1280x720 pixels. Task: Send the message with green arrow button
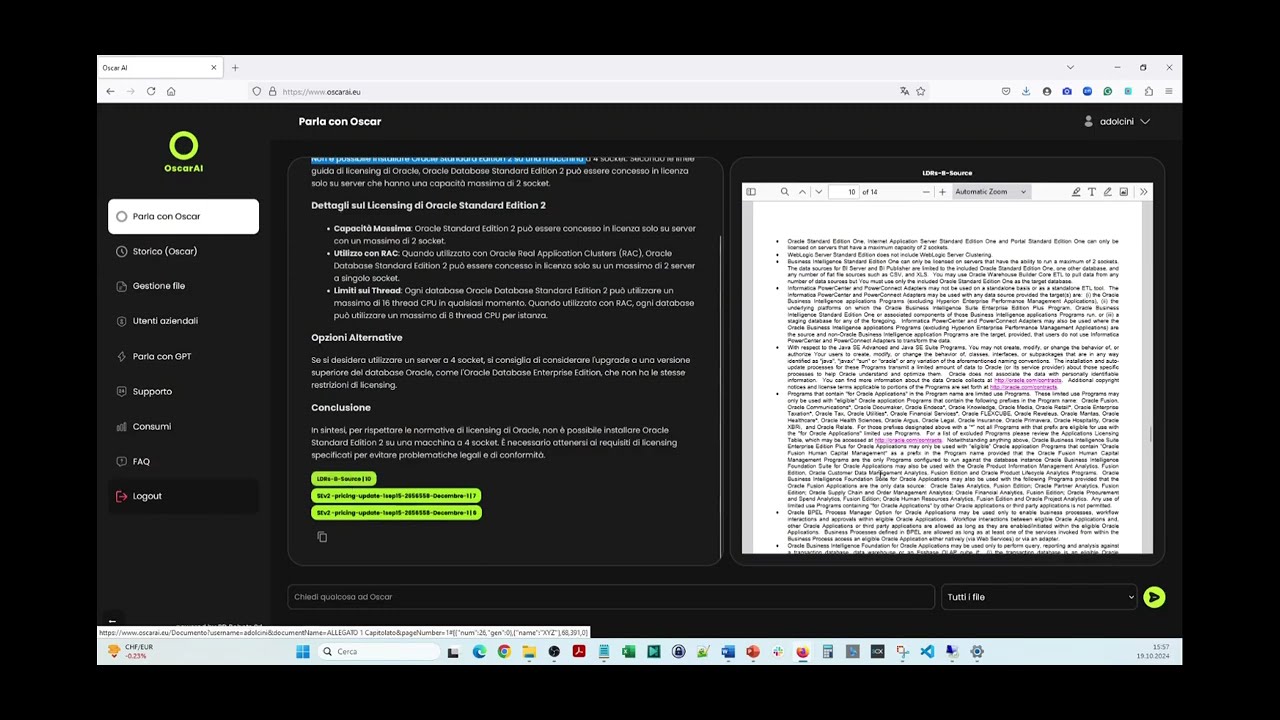(x=1154, y=597)
